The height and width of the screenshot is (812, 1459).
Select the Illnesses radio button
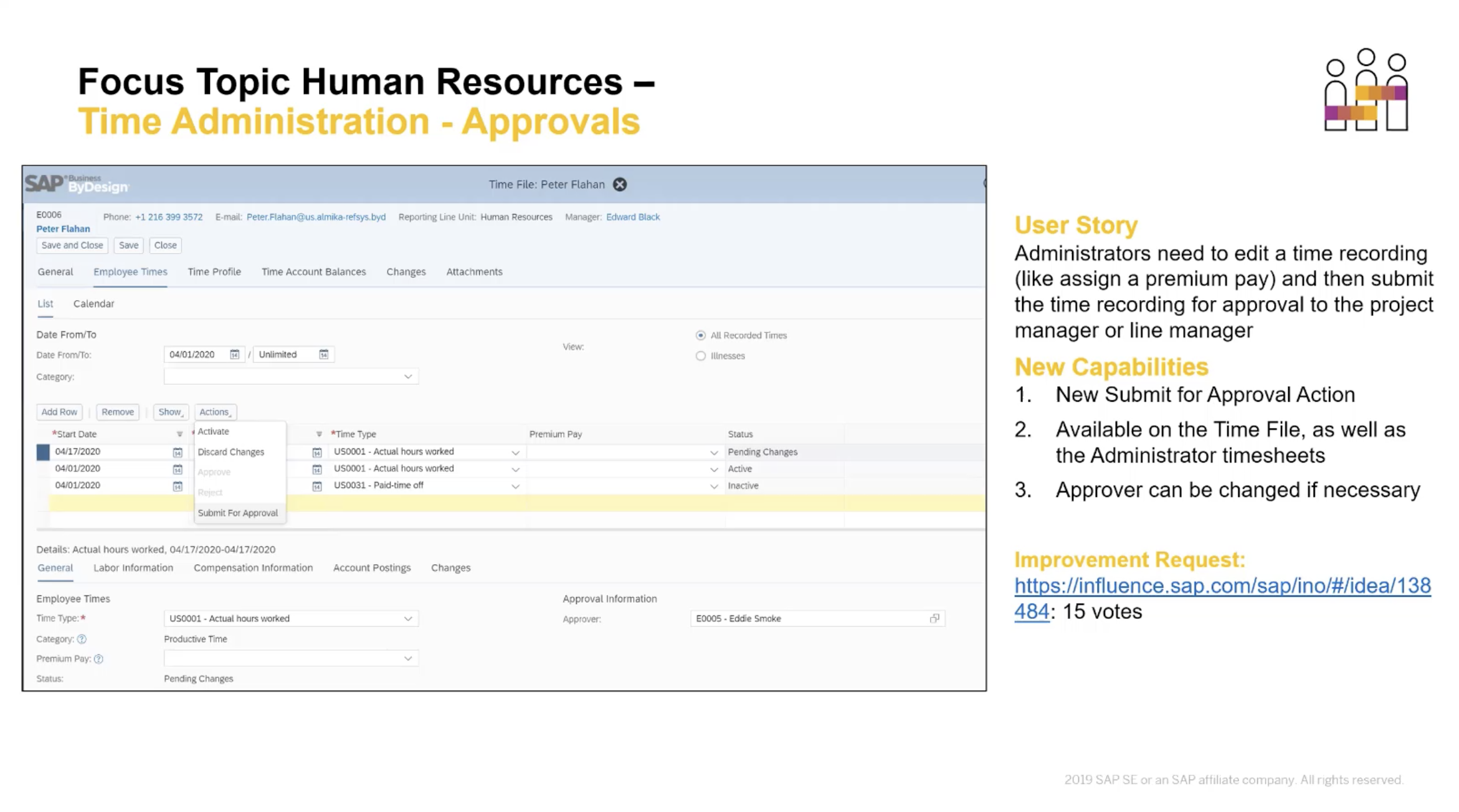point(701,356)
